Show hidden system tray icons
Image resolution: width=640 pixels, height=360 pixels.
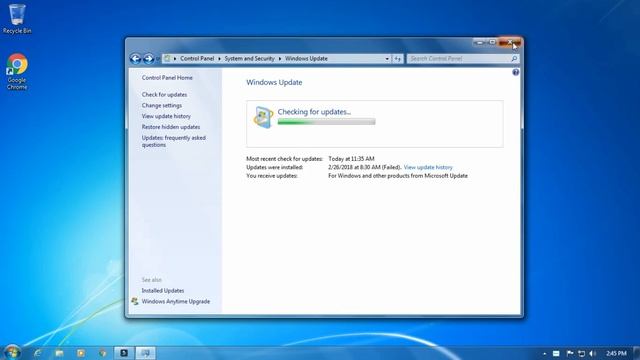pyautogui.click(x=544, y=353)
